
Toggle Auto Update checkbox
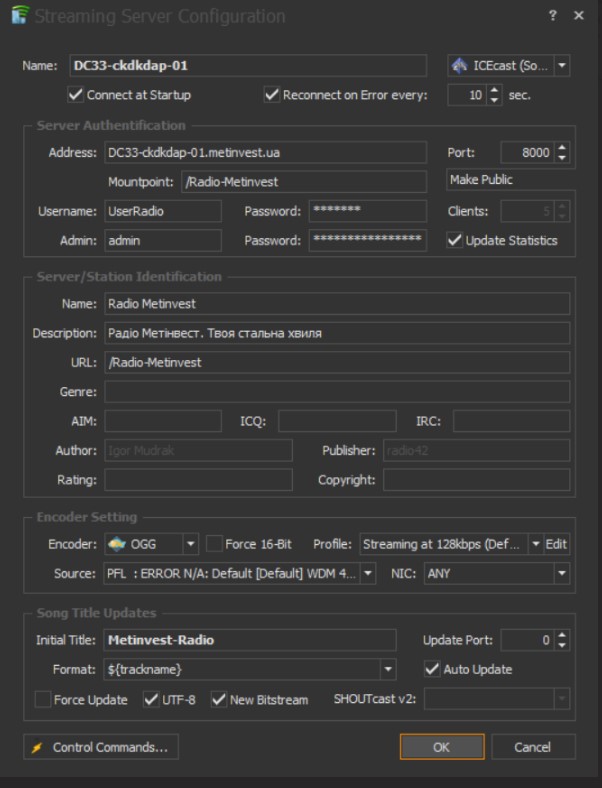[x=432, y=669]
